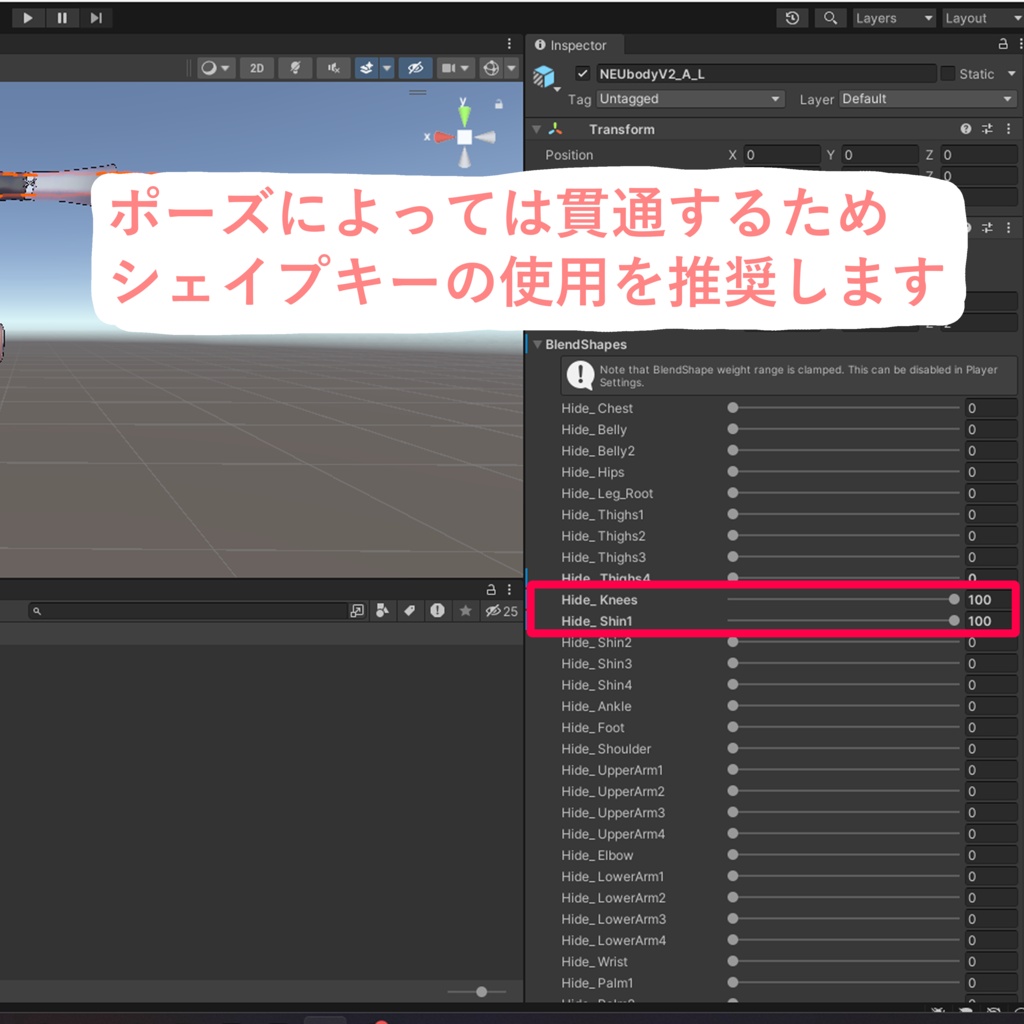Click the green Y axis gizmo cone
The height and width of the screenshot is (1024, 1024).
coord(464,114)
